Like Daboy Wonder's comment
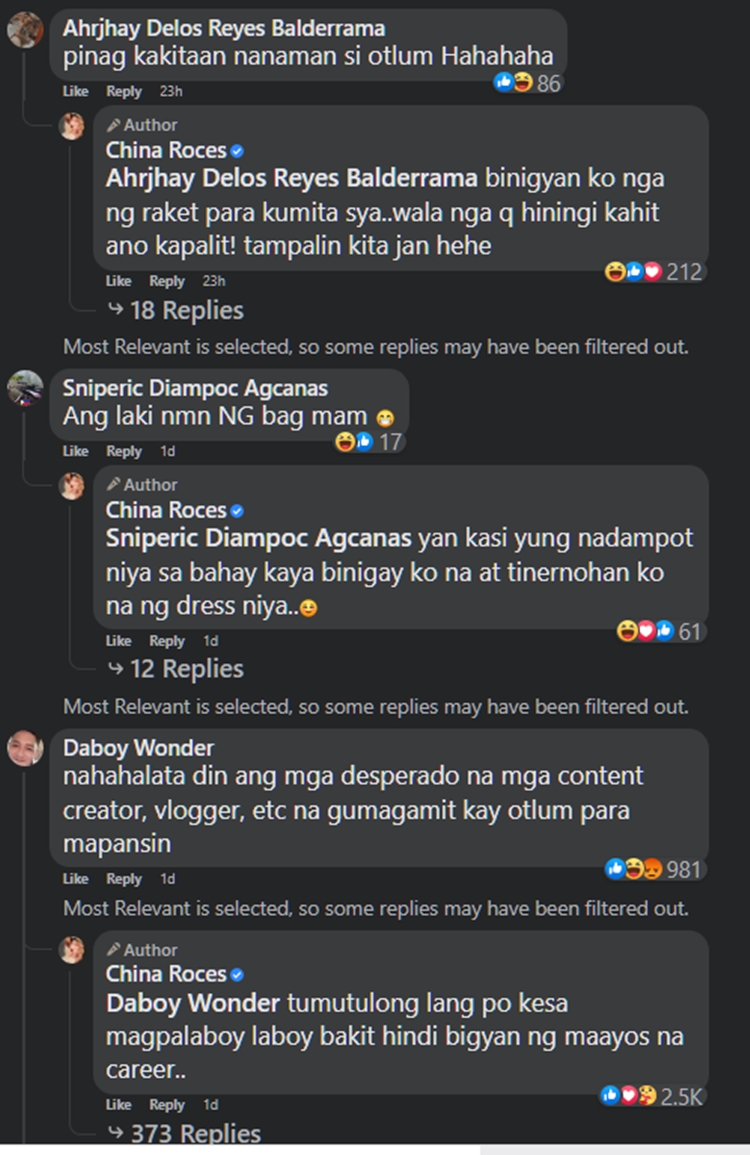 click(x=75, y=879)
